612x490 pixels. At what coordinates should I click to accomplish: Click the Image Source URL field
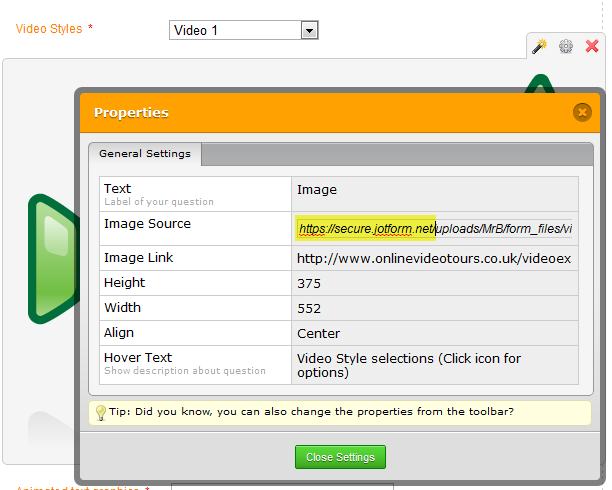pyautogui.click(x=435, y=229)
